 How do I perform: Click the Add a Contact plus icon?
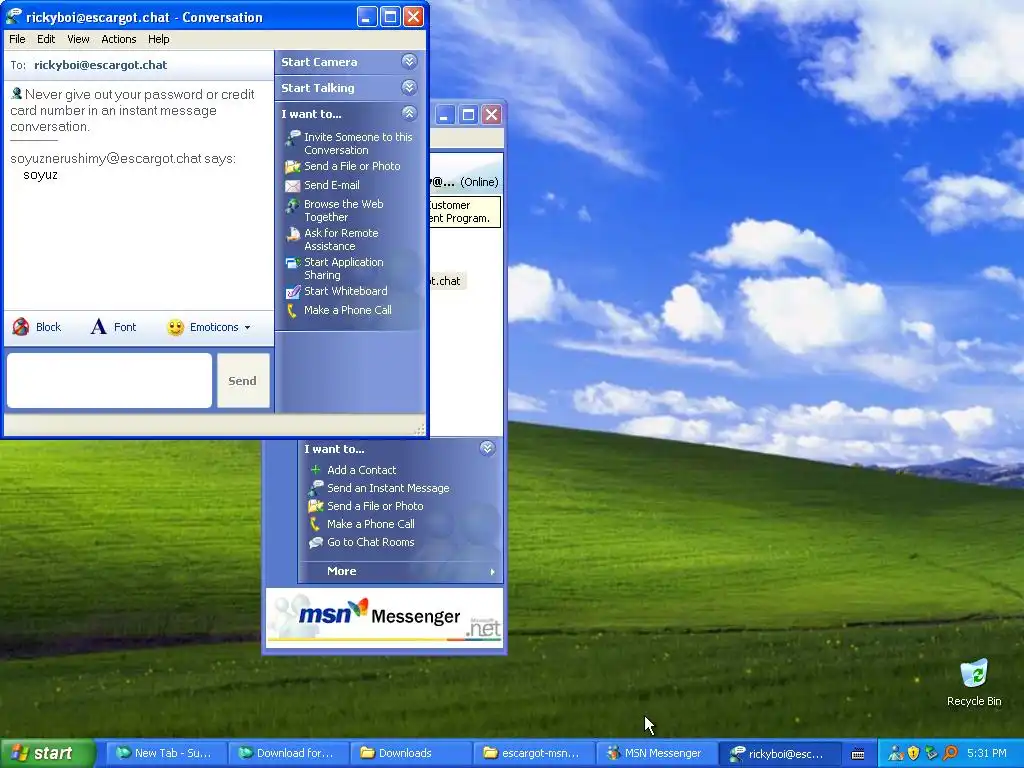point(315,470)
